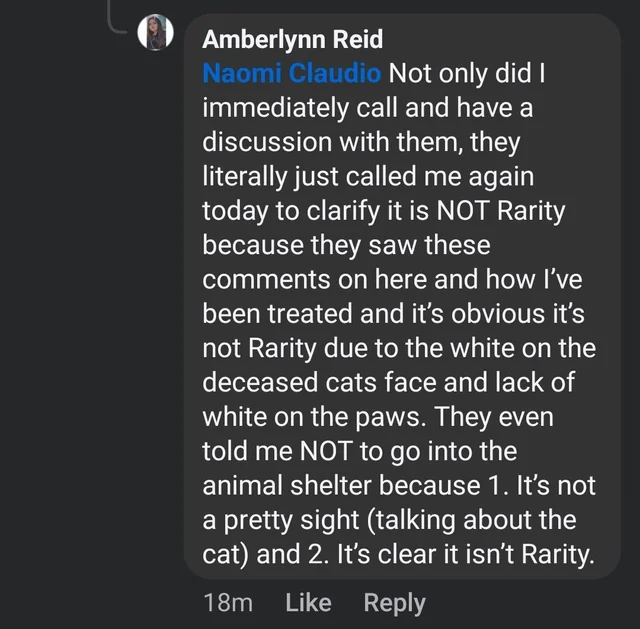Click the capitalized 'NOT' before Rarity
Viewport: 640px width, 629px height.
click(x=462, y=211)
